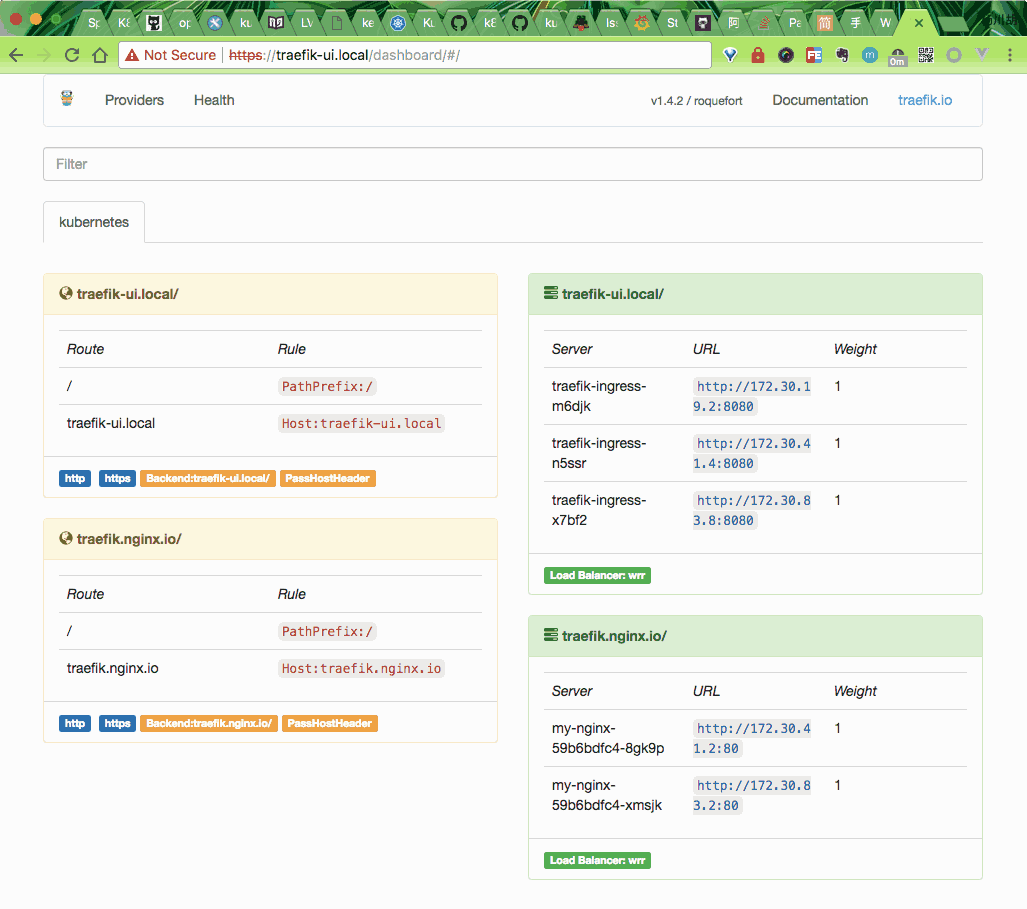Open the blue diamond extension
1027x909 pixels.
click(x=730, y=55)
